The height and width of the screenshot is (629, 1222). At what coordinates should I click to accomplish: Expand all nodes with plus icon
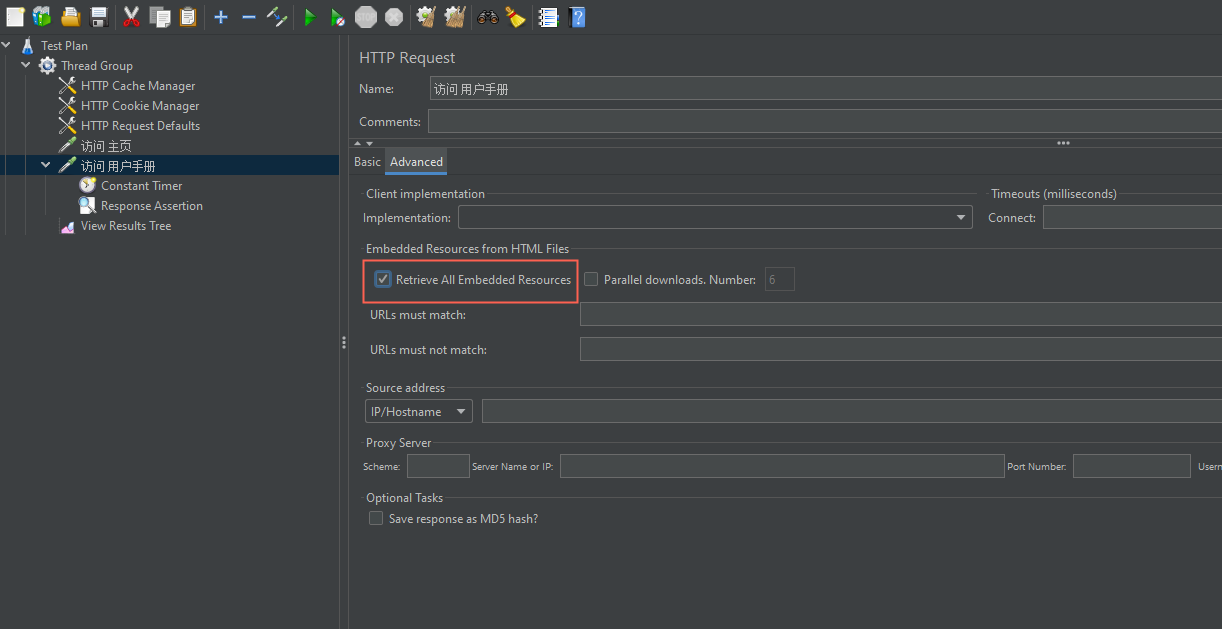click(x=221, y=17)
